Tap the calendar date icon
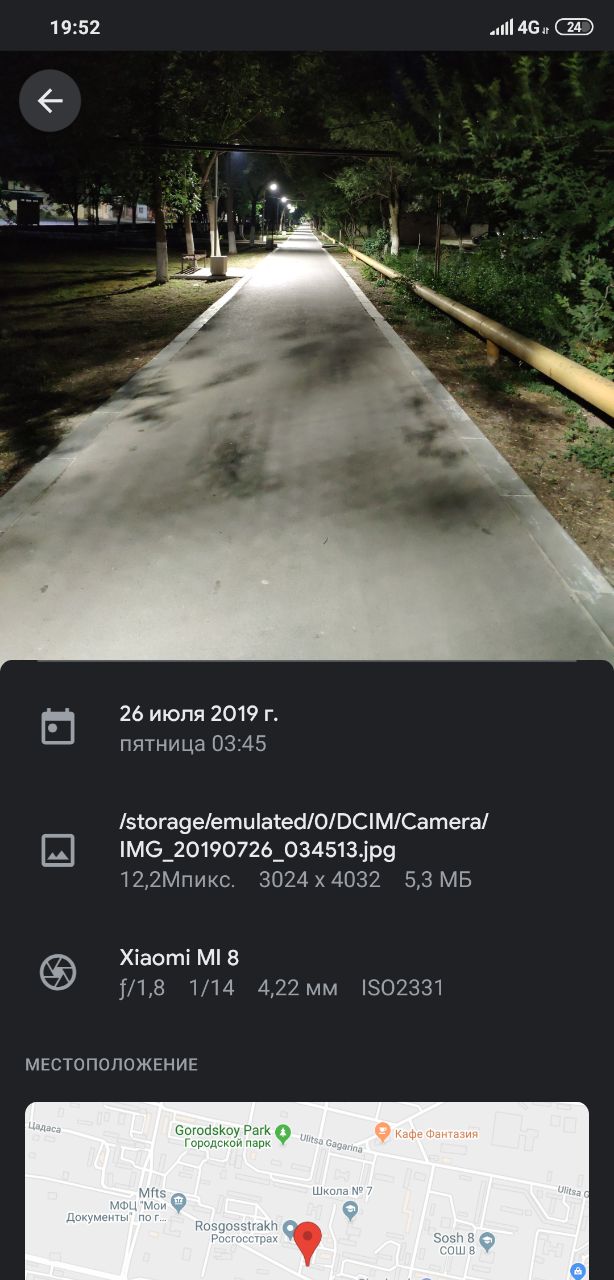This screenshot has width=614, height=1280. pos(58,727)
